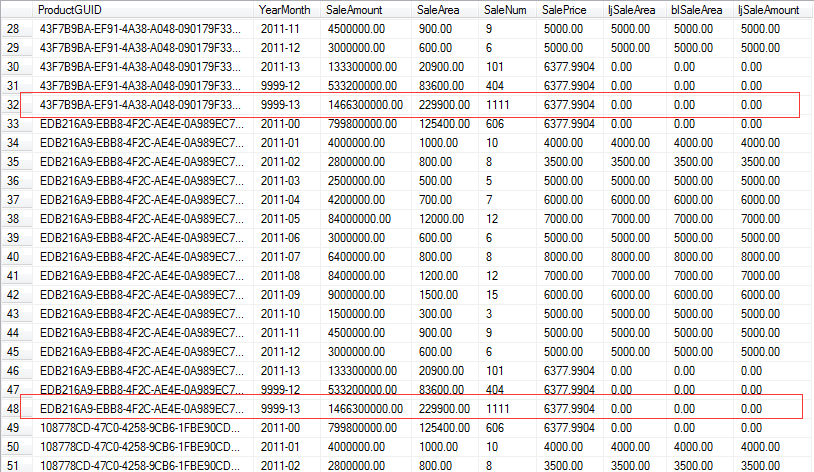Screen dimensions: 814x472
Task: Click ljSaleAmount 8000.00 in row 40
Action: 760,257
